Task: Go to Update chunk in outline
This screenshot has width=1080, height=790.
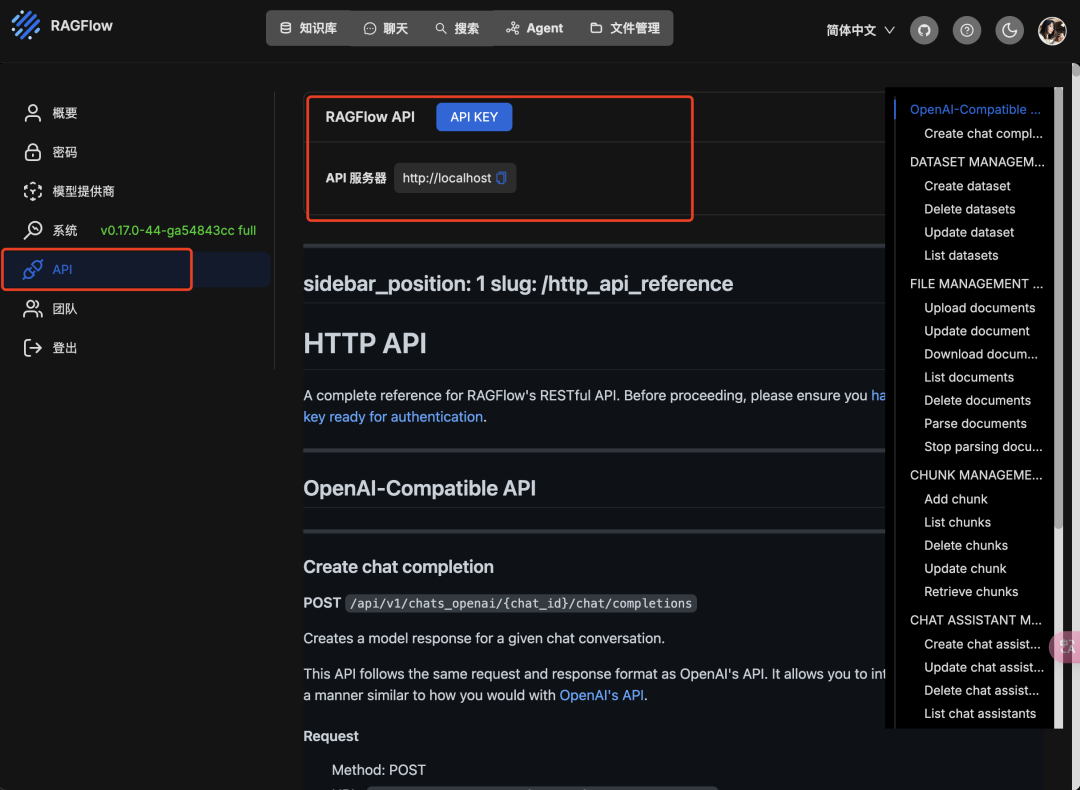Action: click(x=964, y=569)
